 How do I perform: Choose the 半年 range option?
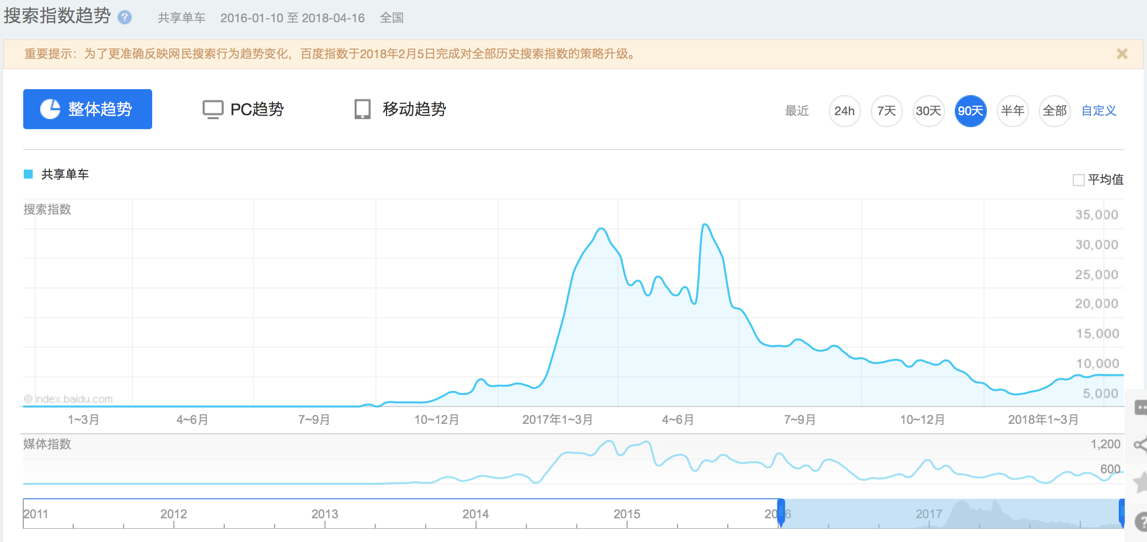coord(1012,111)
